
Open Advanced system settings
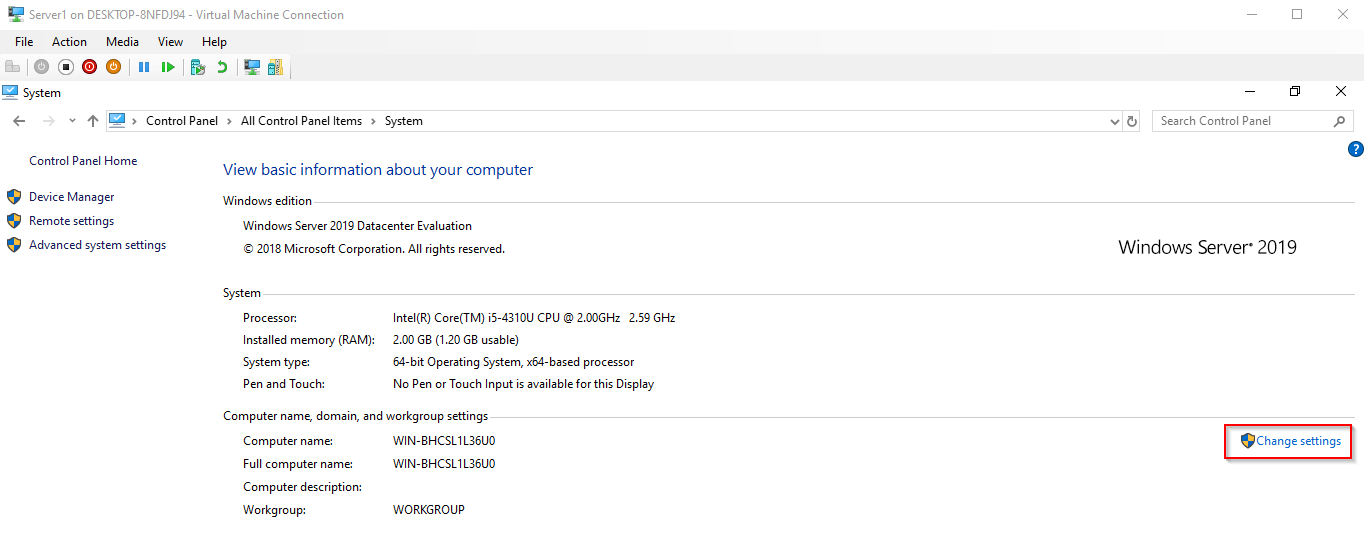click(97, 245)
